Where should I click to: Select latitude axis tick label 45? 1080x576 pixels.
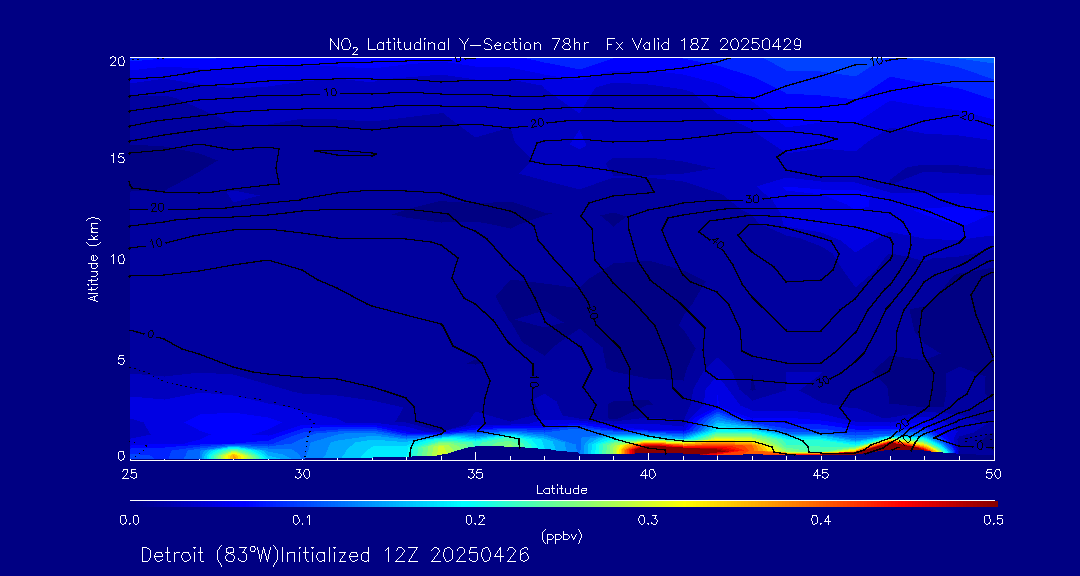click(820, 474)
